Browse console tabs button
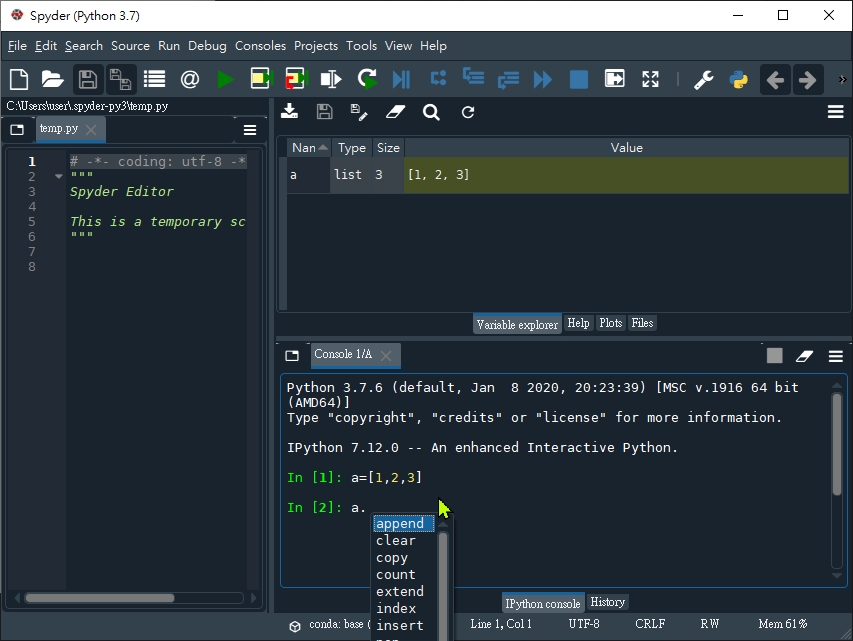The height and width of the screenshot is (641, 853). click(292, 355)
